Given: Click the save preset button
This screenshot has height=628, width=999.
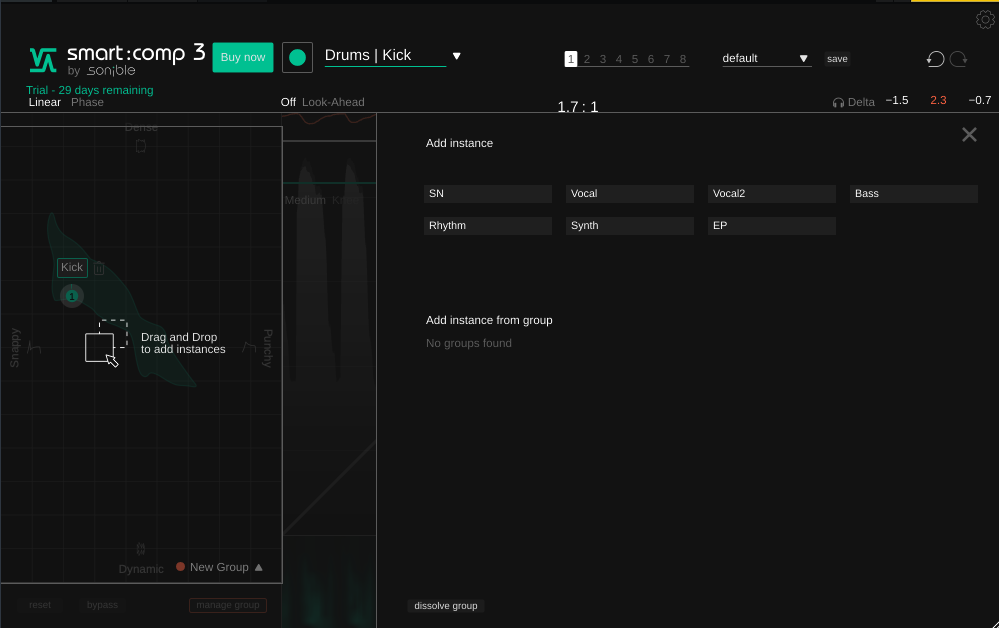Looking at the screenshot, I should [x=837, y=59].
